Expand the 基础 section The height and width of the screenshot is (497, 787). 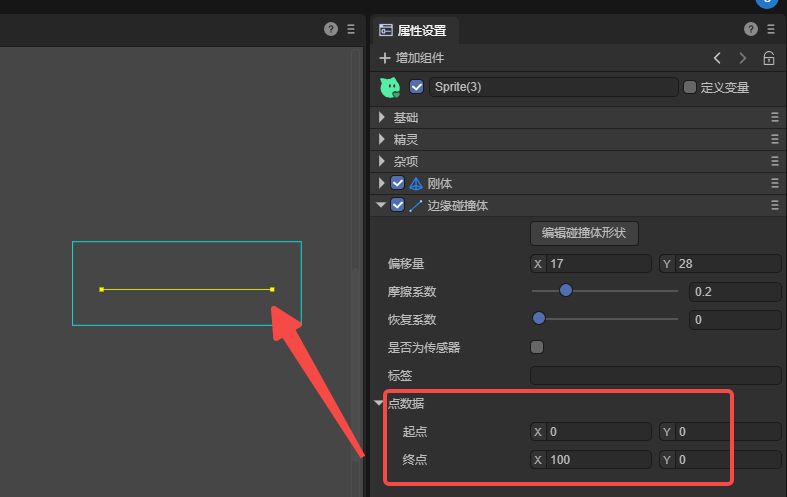[381, 117]
